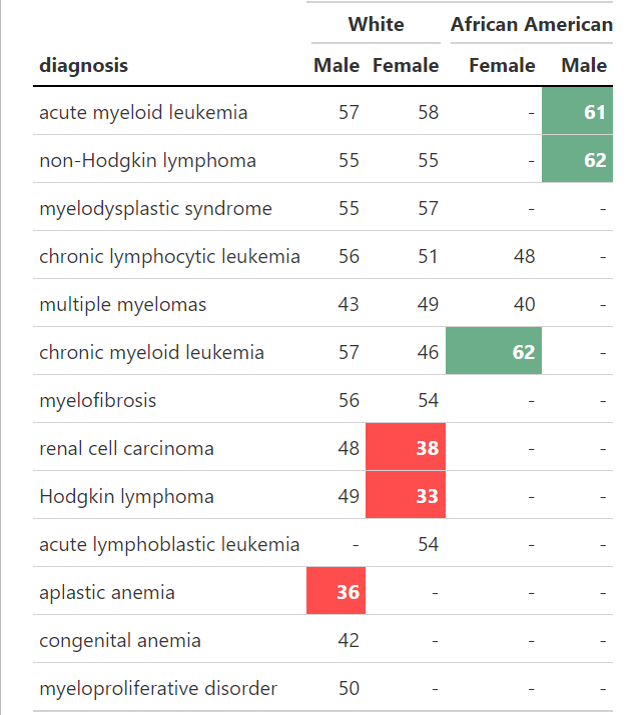Screen dimensions: 639x715
Task: Click the green cell showing 61
Action: (578, 112)
